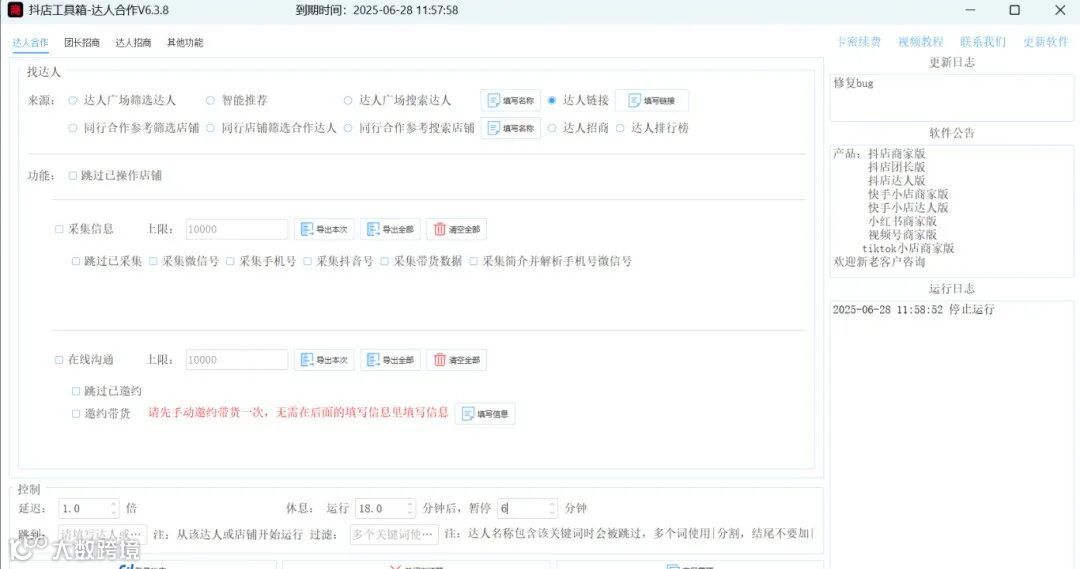Click the red app icon in the title bar
Screen dimensions: 1080x569
pyautogui.click(x=15, y=10)
